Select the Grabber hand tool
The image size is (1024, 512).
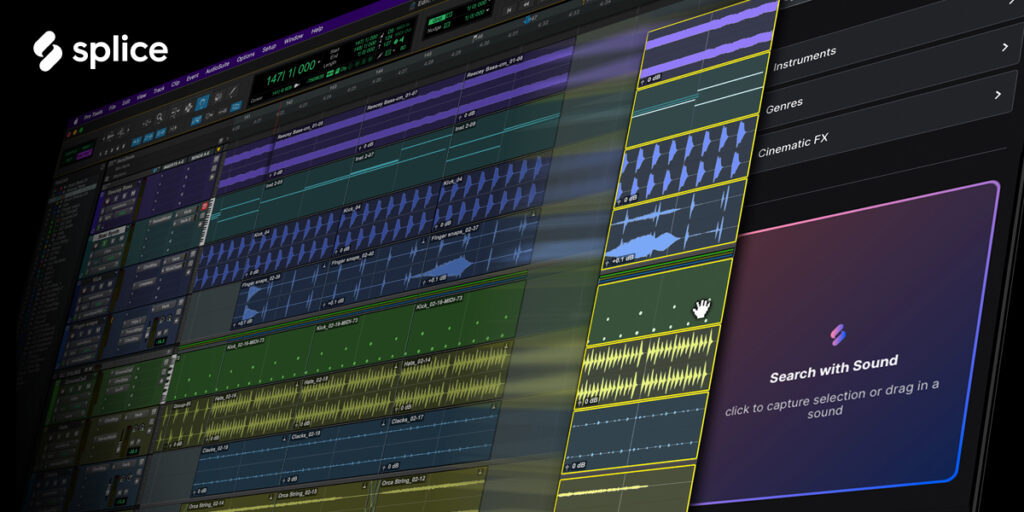(x=217, y=98)
